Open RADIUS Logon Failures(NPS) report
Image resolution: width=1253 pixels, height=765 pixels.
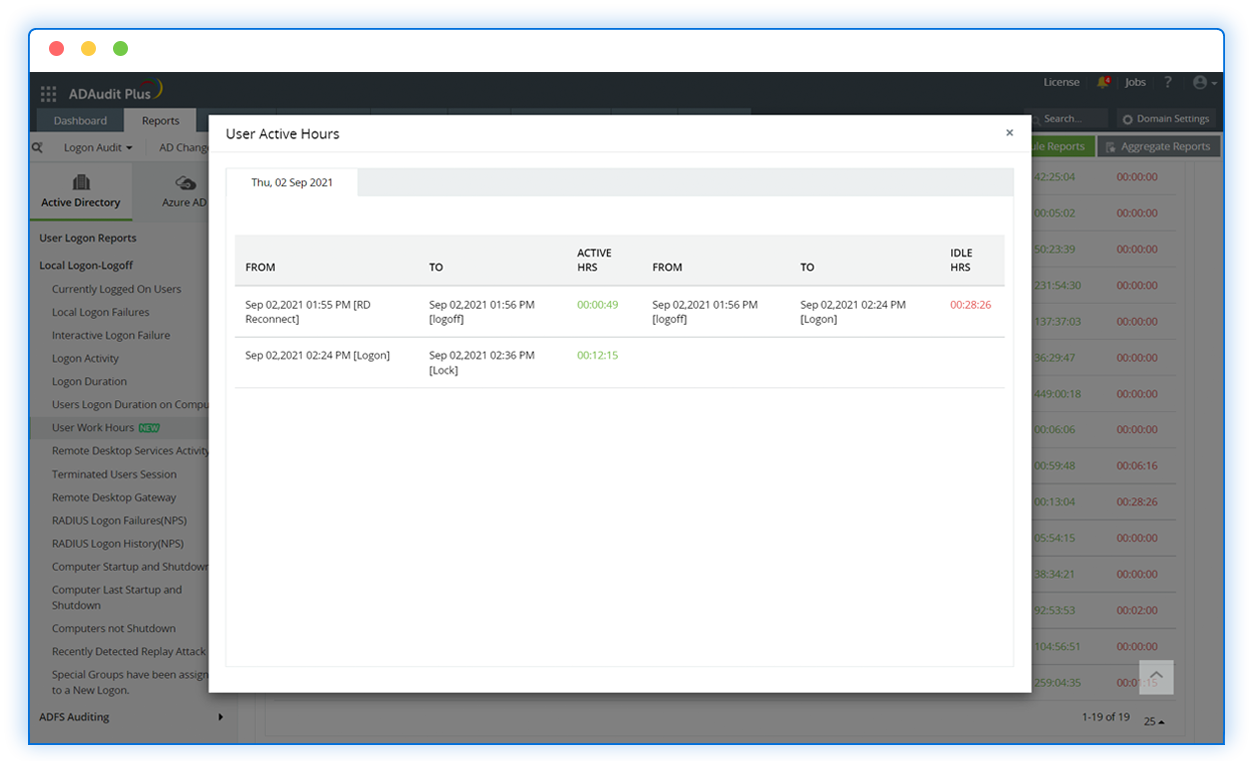[119, 520]
